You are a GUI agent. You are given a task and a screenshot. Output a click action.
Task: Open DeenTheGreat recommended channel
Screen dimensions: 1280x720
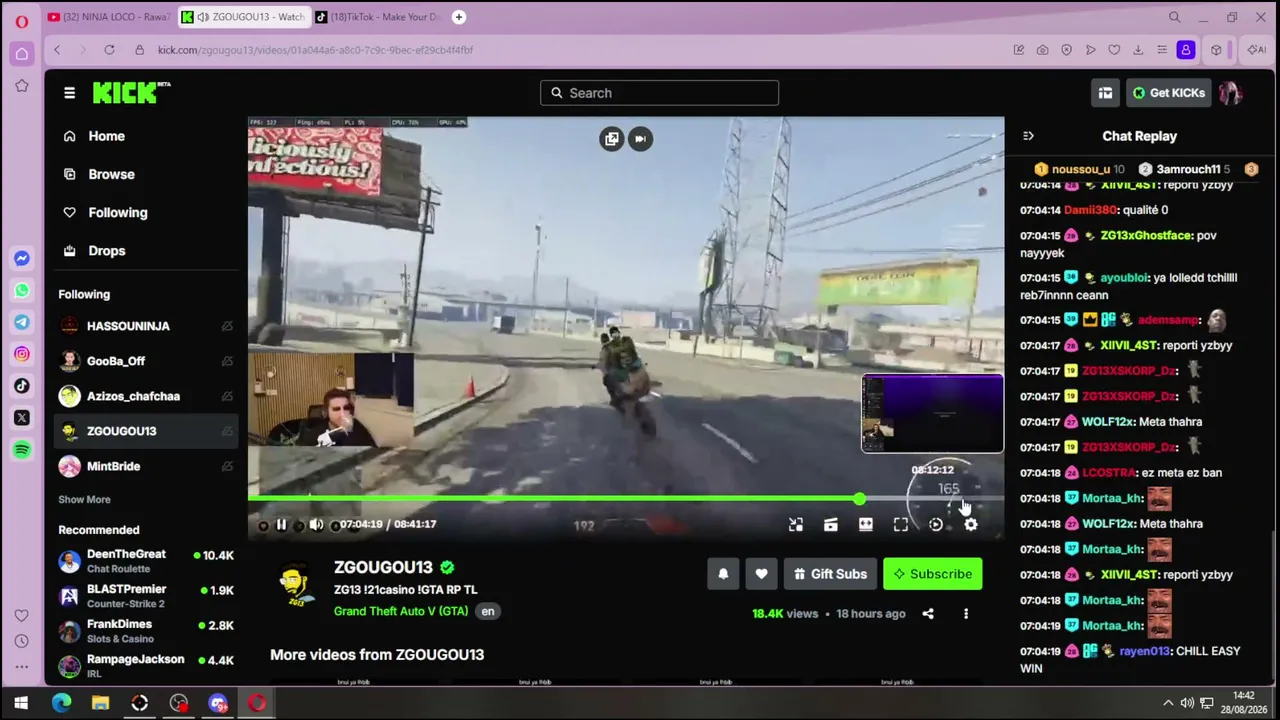tap(146, 561)
